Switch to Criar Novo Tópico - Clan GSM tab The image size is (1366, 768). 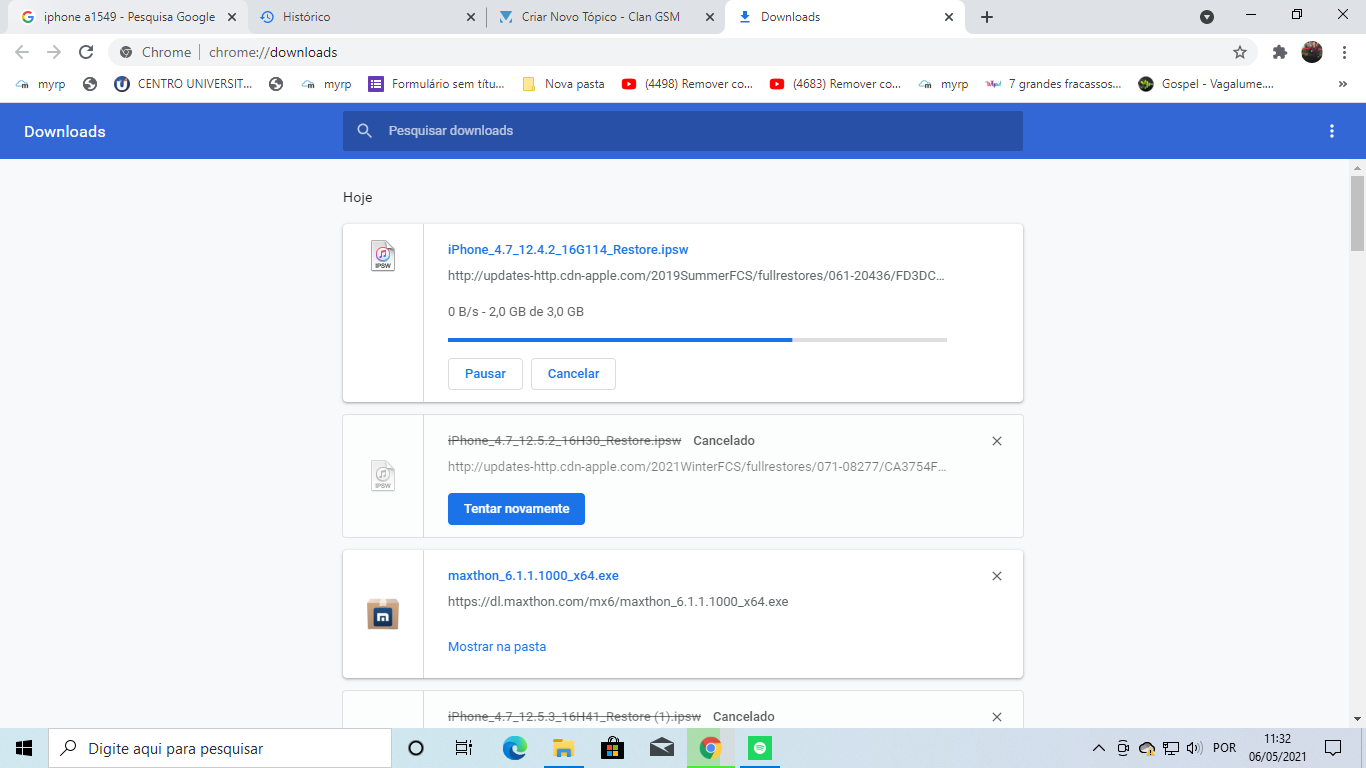click(604, 17)
